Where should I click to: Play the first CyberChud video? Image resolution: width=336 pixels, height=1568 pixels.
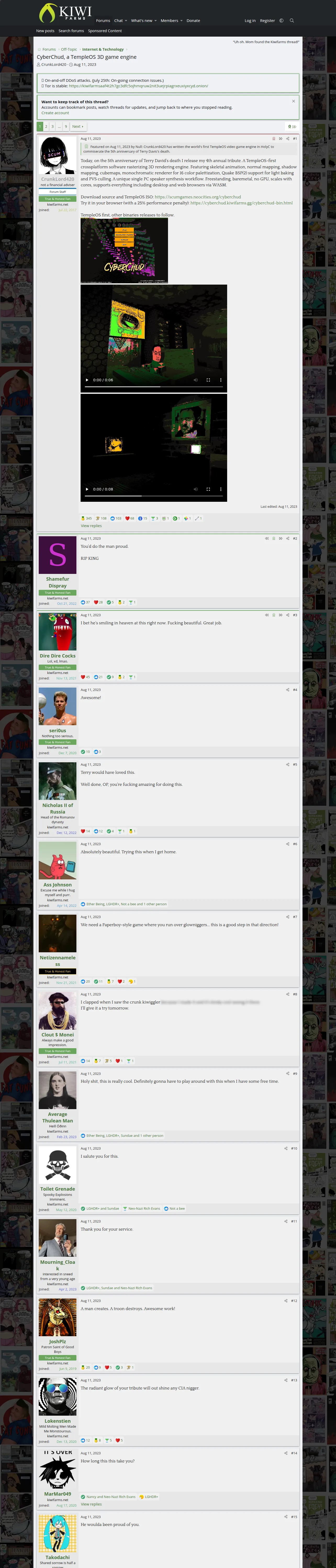(87, 380)
